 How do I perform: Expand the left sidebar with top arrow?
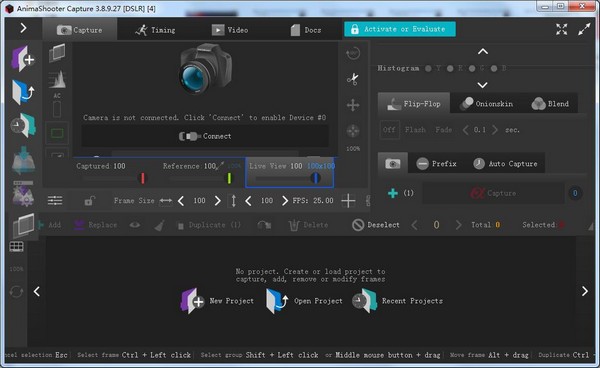pyautogui.click(x=23, y=28)
